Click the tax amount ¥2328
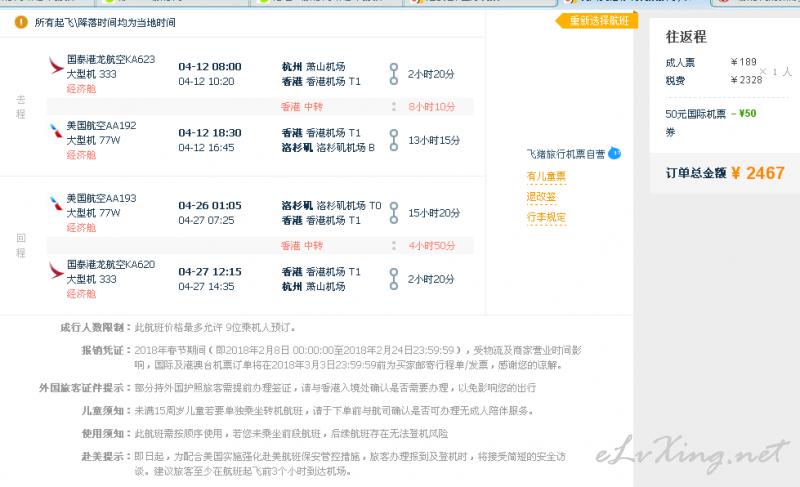The height and width of the screenshot is (487, 800). 746,80
